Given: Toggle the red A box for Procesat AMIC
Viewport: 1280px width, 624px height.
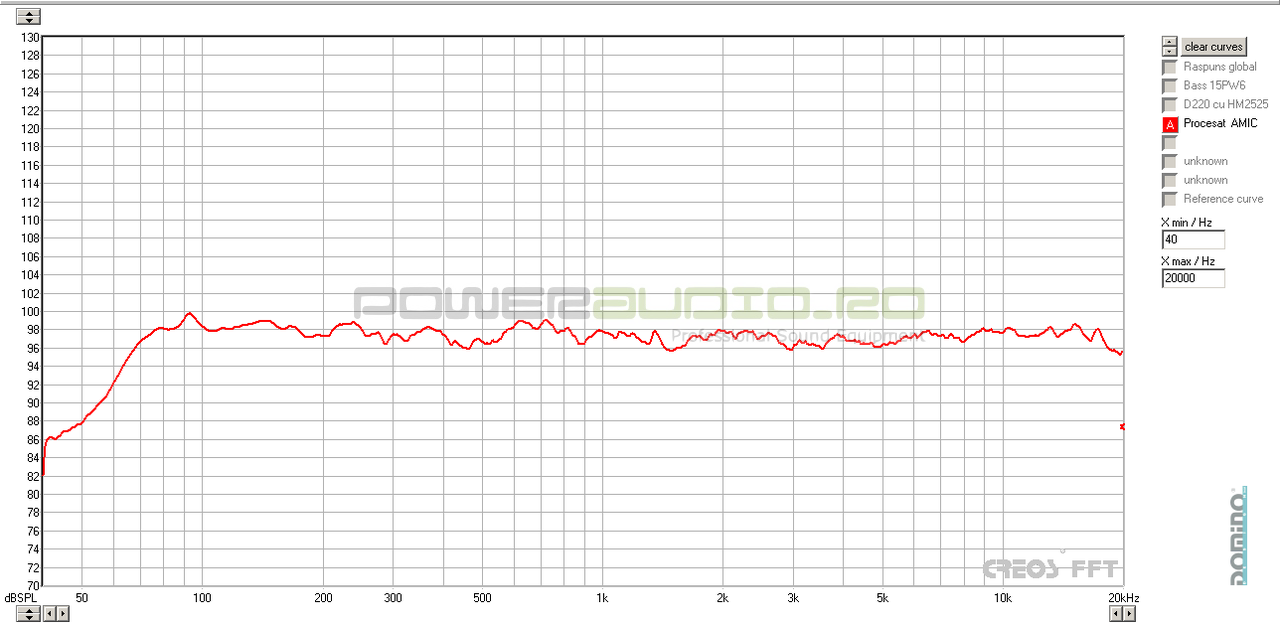Looking at the screenshot, I should point(1169,124).
